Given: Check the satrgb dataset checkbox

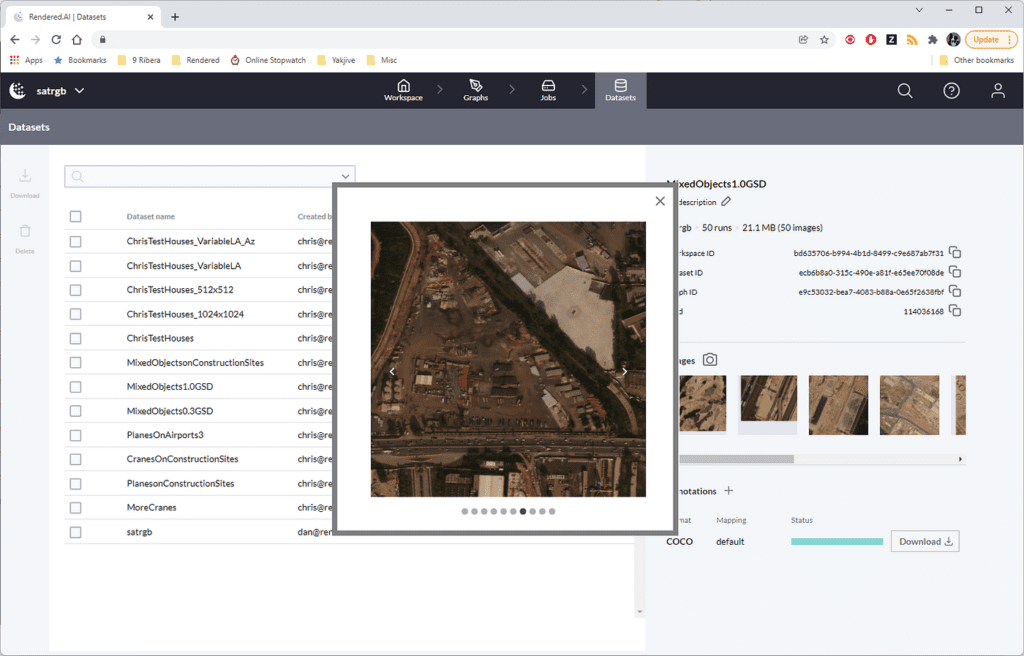Looking at the screenshot, I should [x=76, y=532].
